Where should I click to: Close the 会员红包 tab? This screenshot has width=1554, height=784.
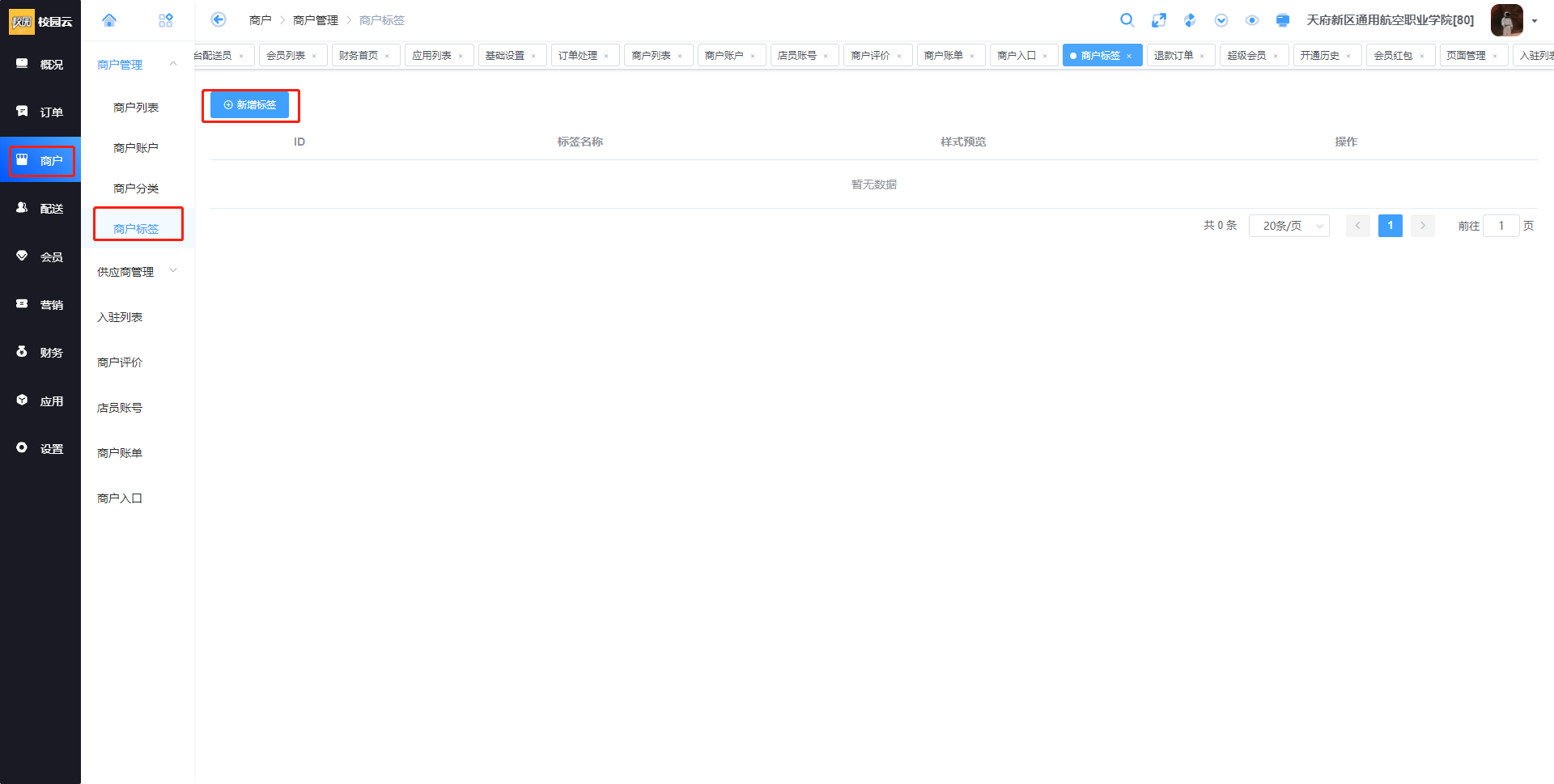tap(1422, 56)
